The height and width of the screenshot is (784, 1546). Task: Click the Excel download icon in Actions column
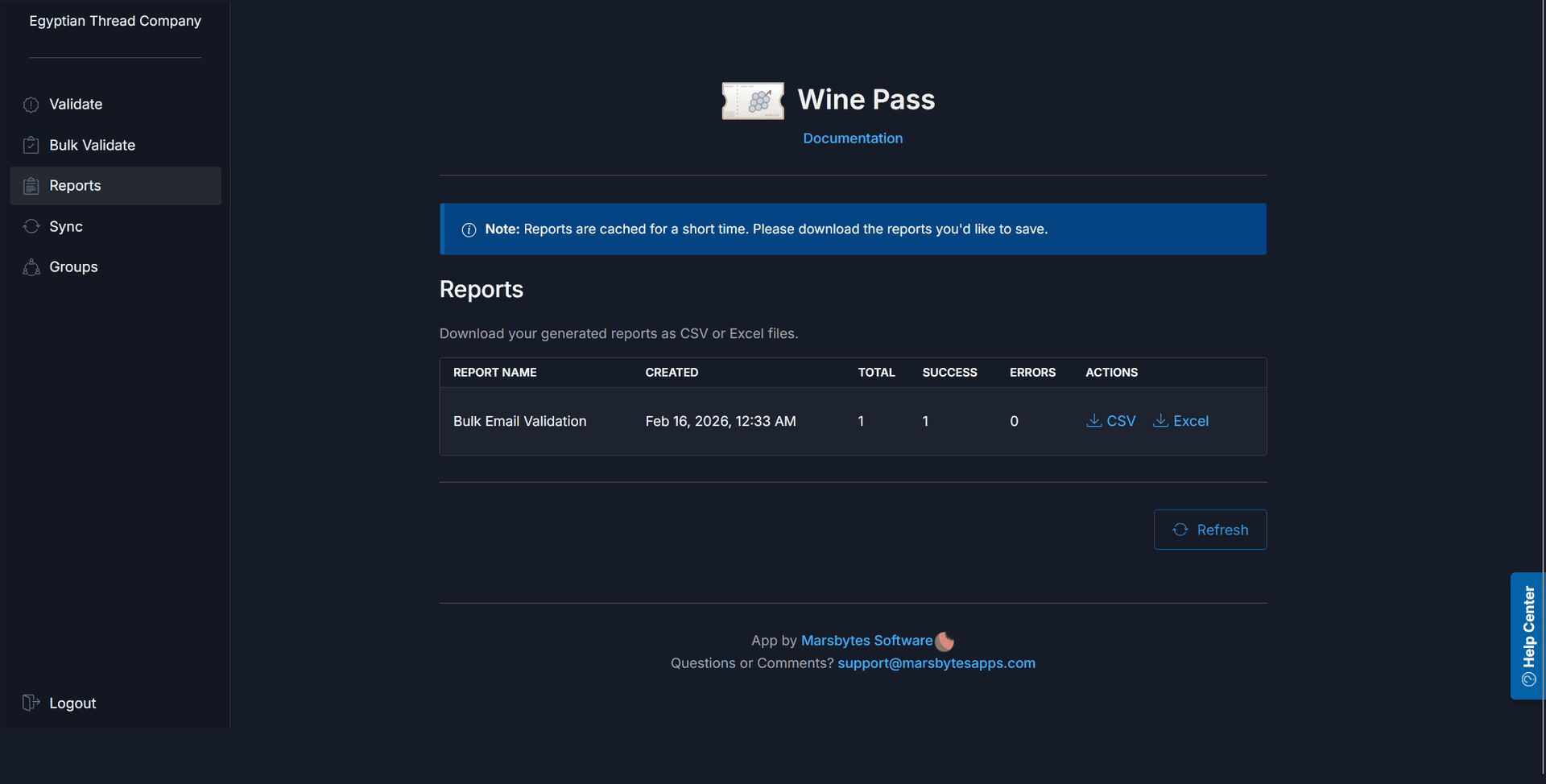(x=1160, y=420)
